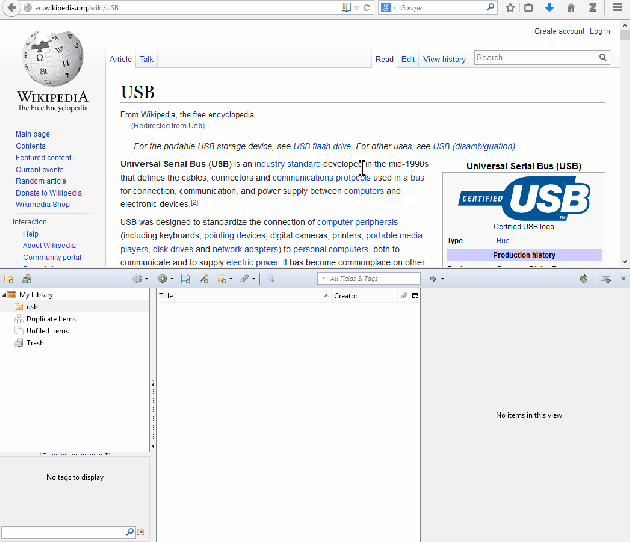
Task: Follow the computer peripherals link
Action: pyautogui.click(x=357, y=222)
